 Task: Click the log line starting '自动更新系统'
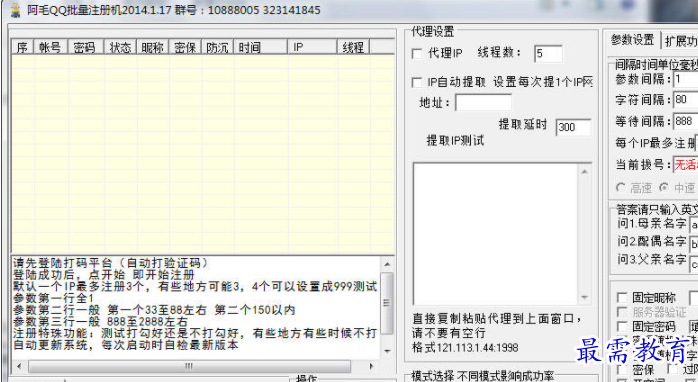pyautogui.click(x=126, y=345)
